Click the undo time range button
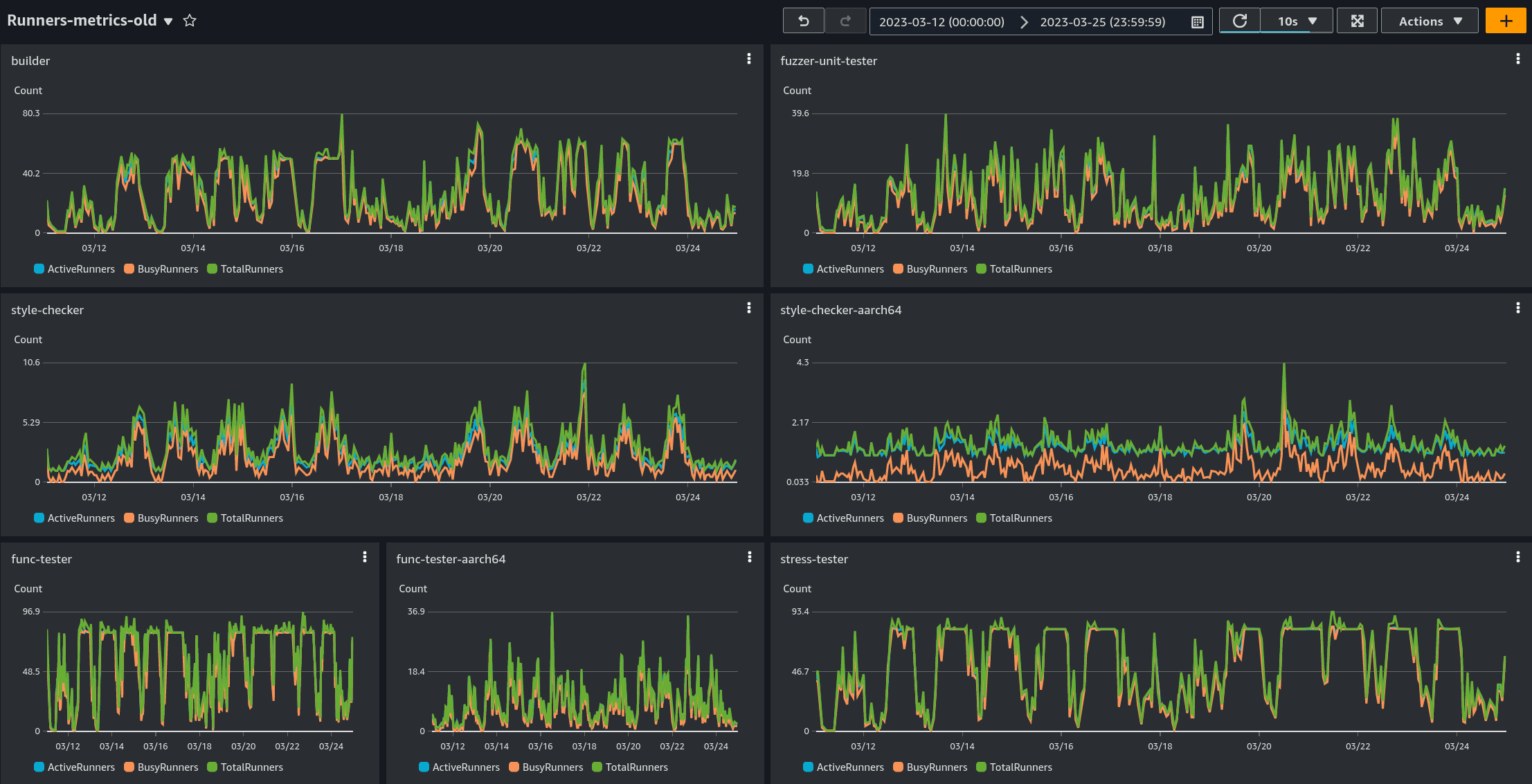This screenshot has height=784, width=1532. [803, 21]
